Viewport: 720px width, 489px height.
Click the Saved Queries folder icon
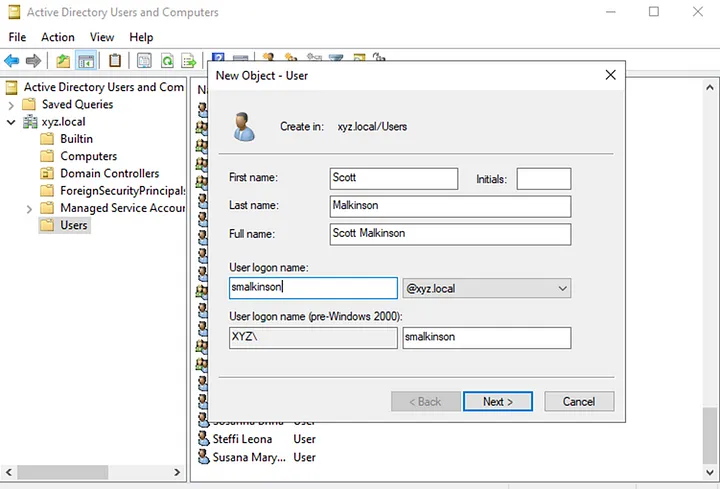pos(29,104)
